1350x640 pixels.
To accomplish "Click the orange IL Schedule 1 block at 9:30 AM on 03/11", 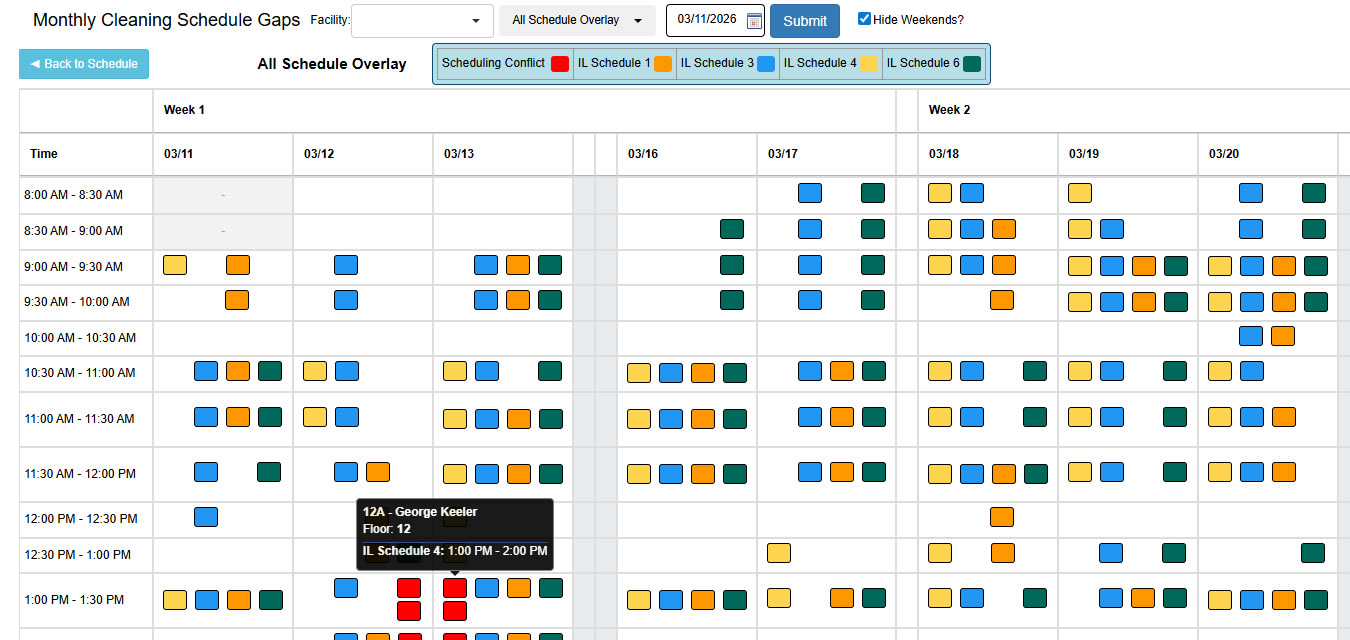I will point(238,301).
